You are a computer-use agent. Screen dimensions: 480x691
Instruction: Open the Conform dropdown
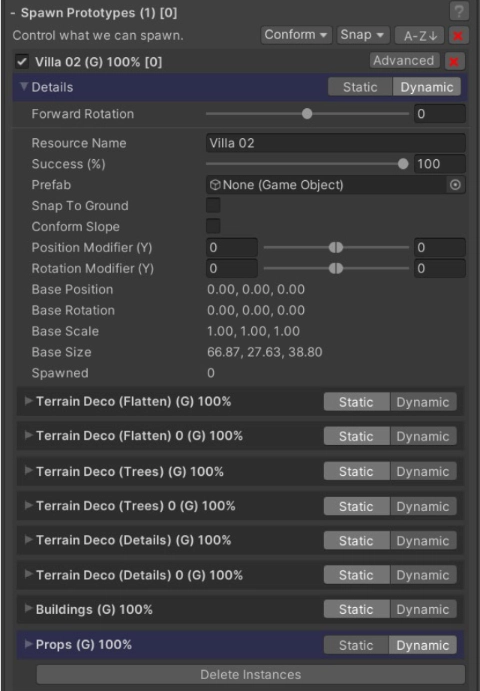coord(297,35)
